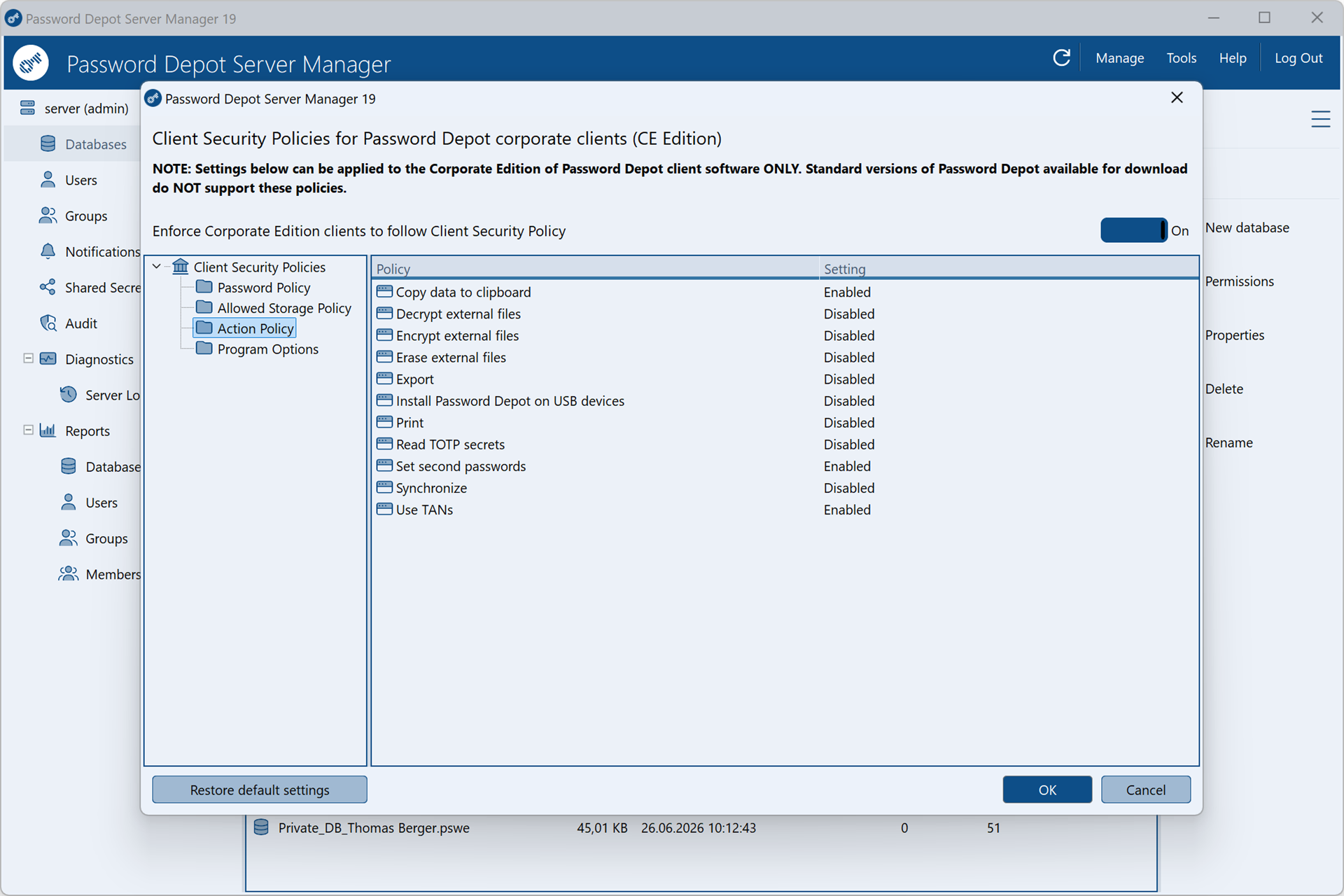Click the Databases sidebar icon
Screen dimensions: 1344x896
[x=48, y=143]
